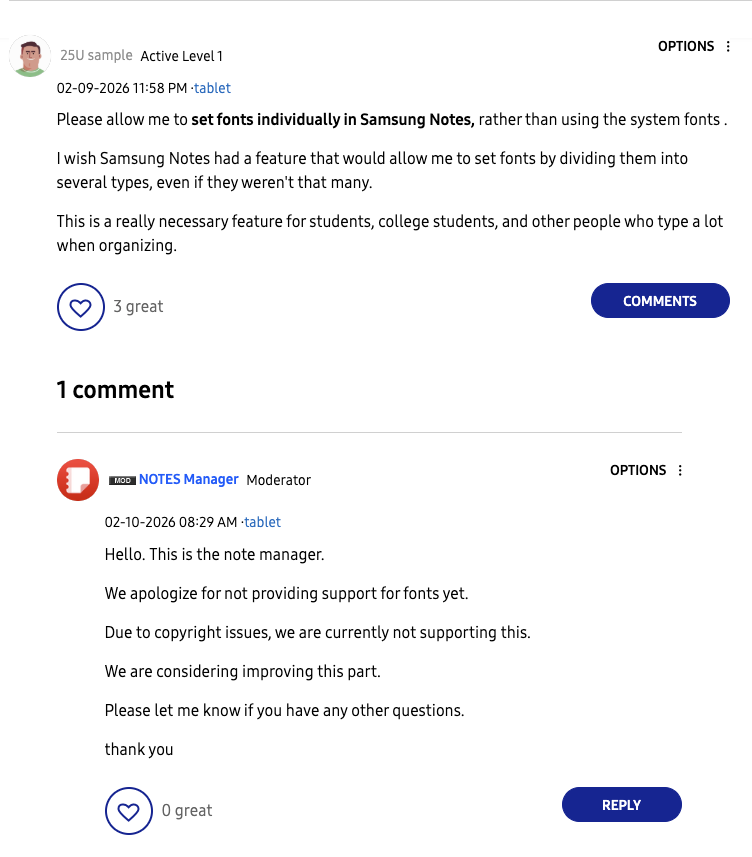Open the tablet link under the post date
This screenshot has height=857, width=752.
click(212, 88)
